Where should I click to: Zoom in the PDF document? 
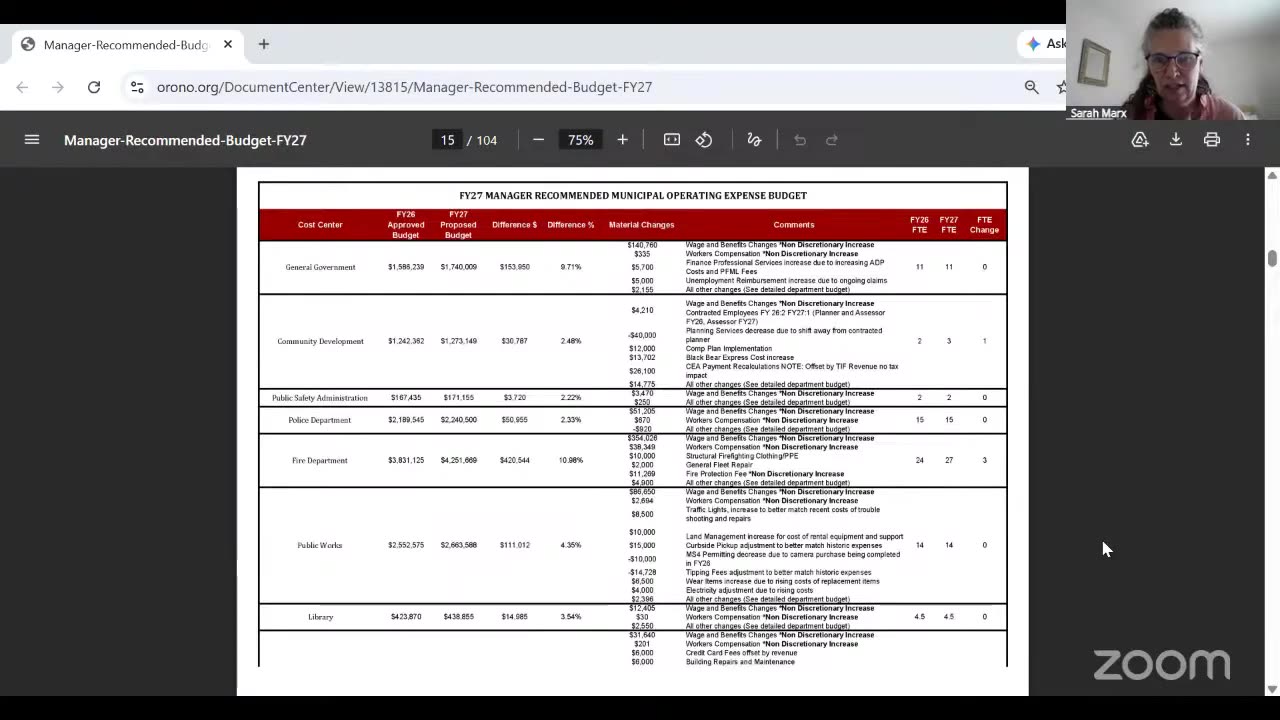pyautogui.click(x=622, y=140)
